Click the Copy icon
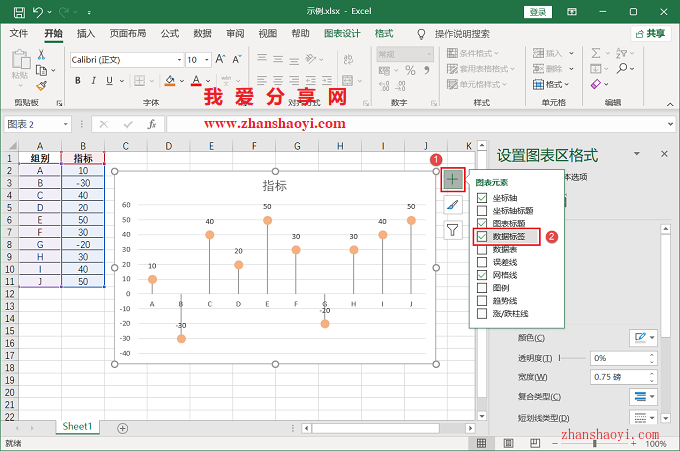The height and width of the screenshot is (451, 680). [x=41, y=70]
